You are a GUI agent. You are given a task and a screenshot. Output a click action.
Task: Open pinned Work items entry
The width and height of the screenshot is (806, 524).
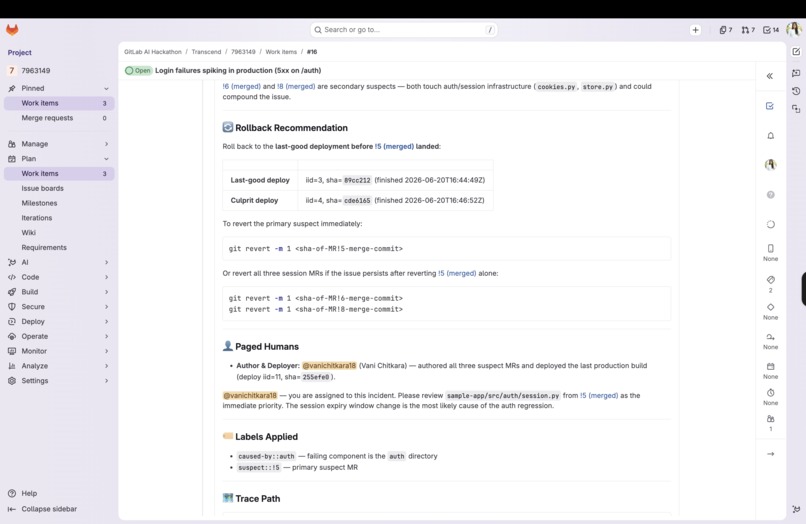pos(59,103)
